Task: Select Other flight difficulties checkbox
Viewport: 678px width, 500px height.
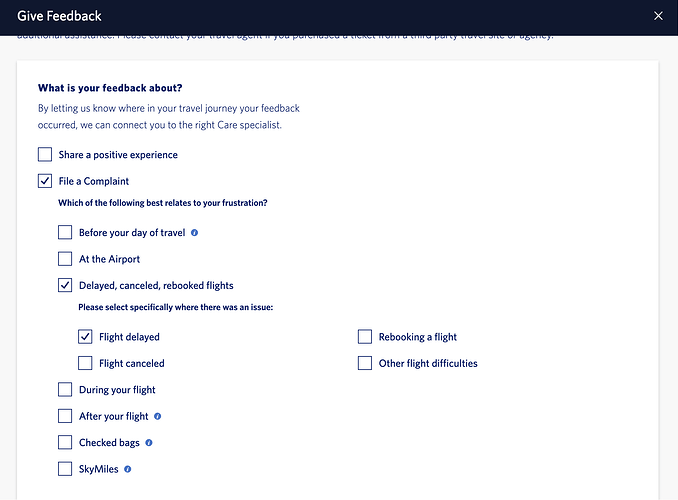Action: [365, 363]
